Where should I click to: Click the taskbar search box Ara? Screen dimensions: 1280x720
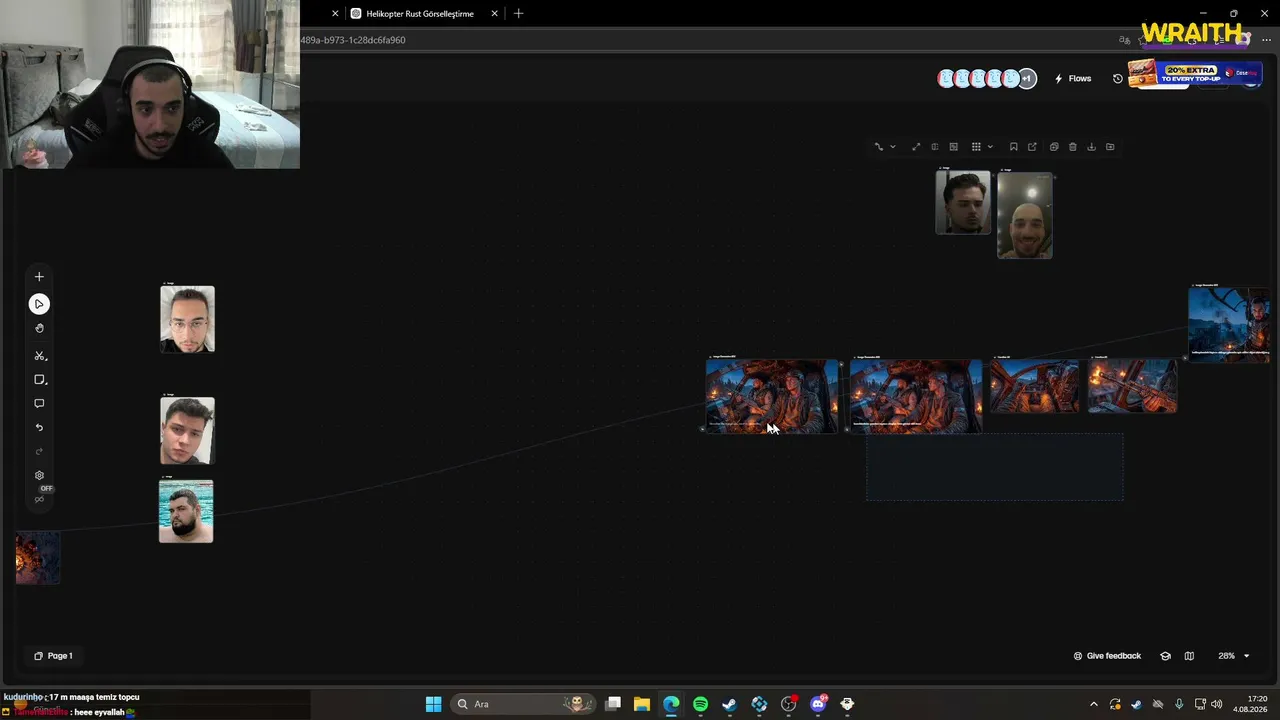tap(523, 704)
